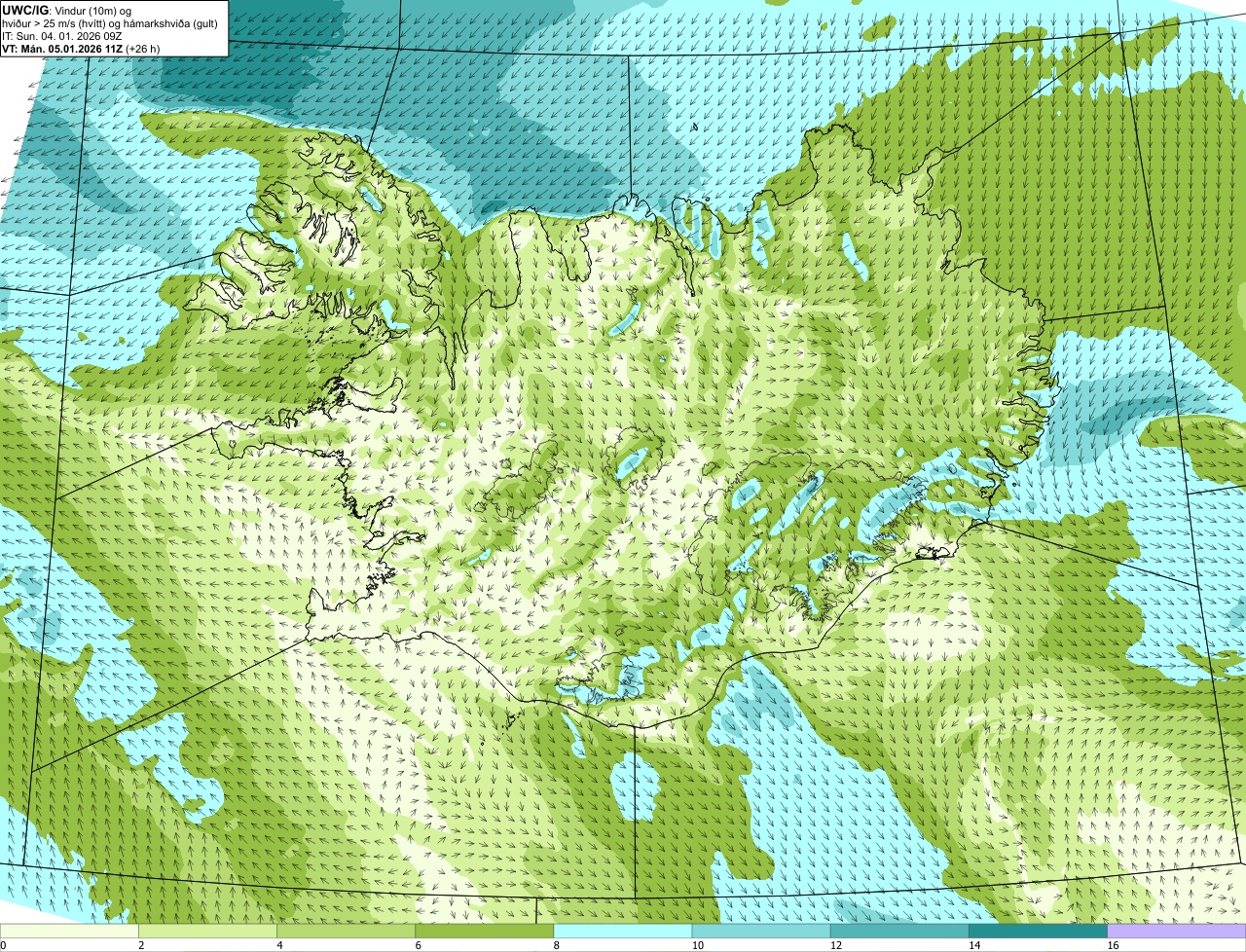Click the '10' label on the color scale

point(698,945)
